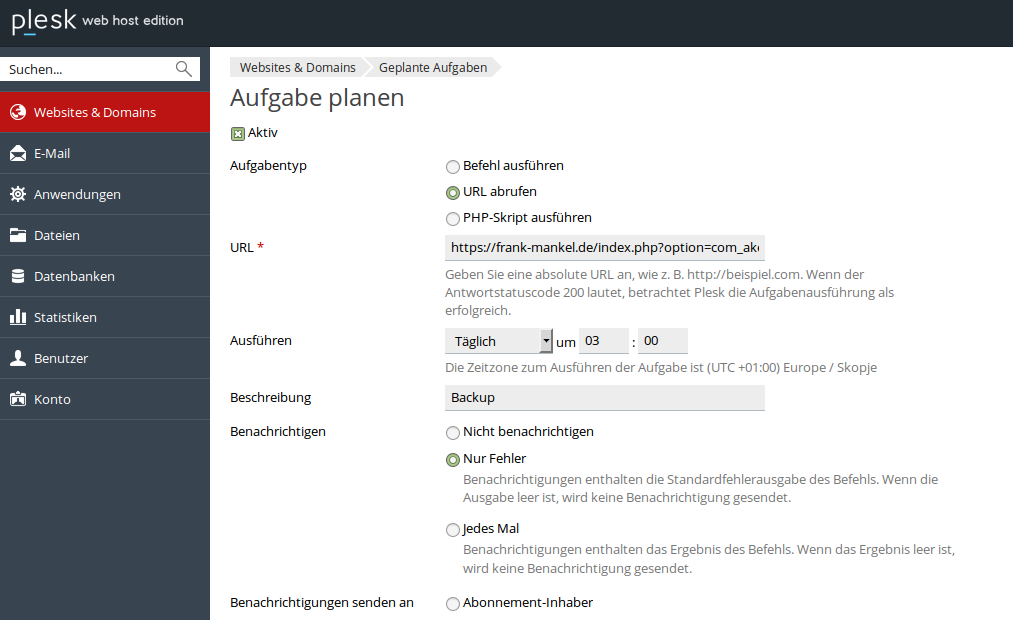
Task: Click the globe icon beside Websites & Domains
Action: pos(18,112)
